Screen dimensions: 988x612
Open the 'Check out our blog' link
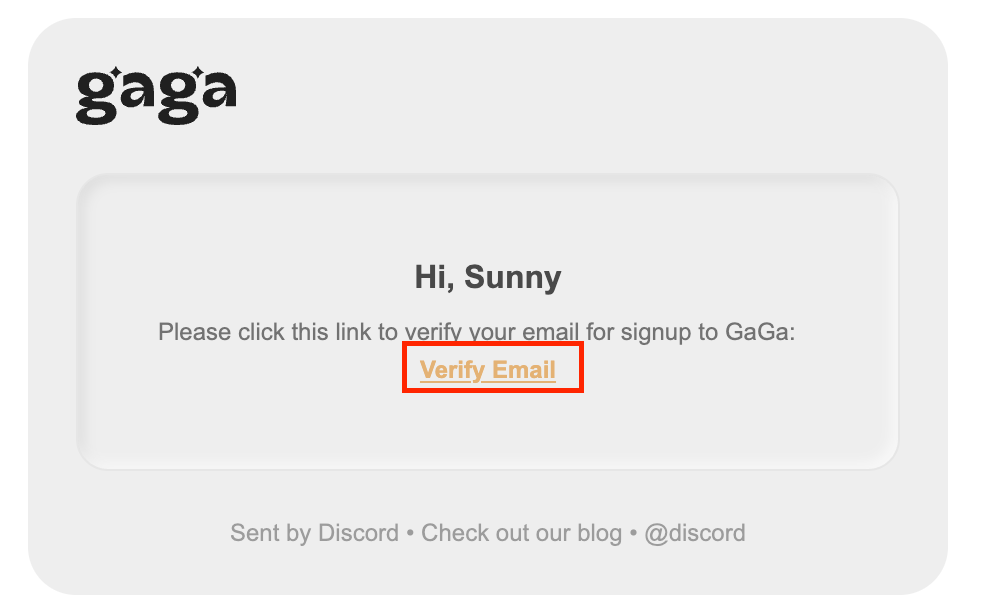[521, 533]
